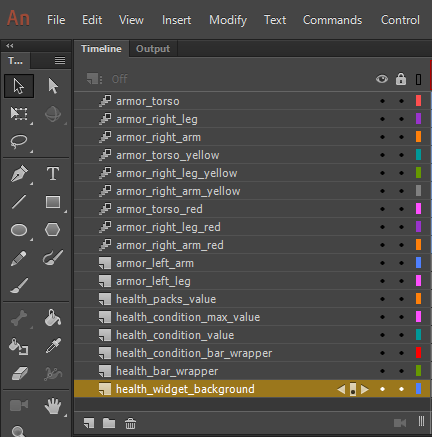432x437 pixels.
Task: Choose the Lasso tool
Action: pos(19,142)
